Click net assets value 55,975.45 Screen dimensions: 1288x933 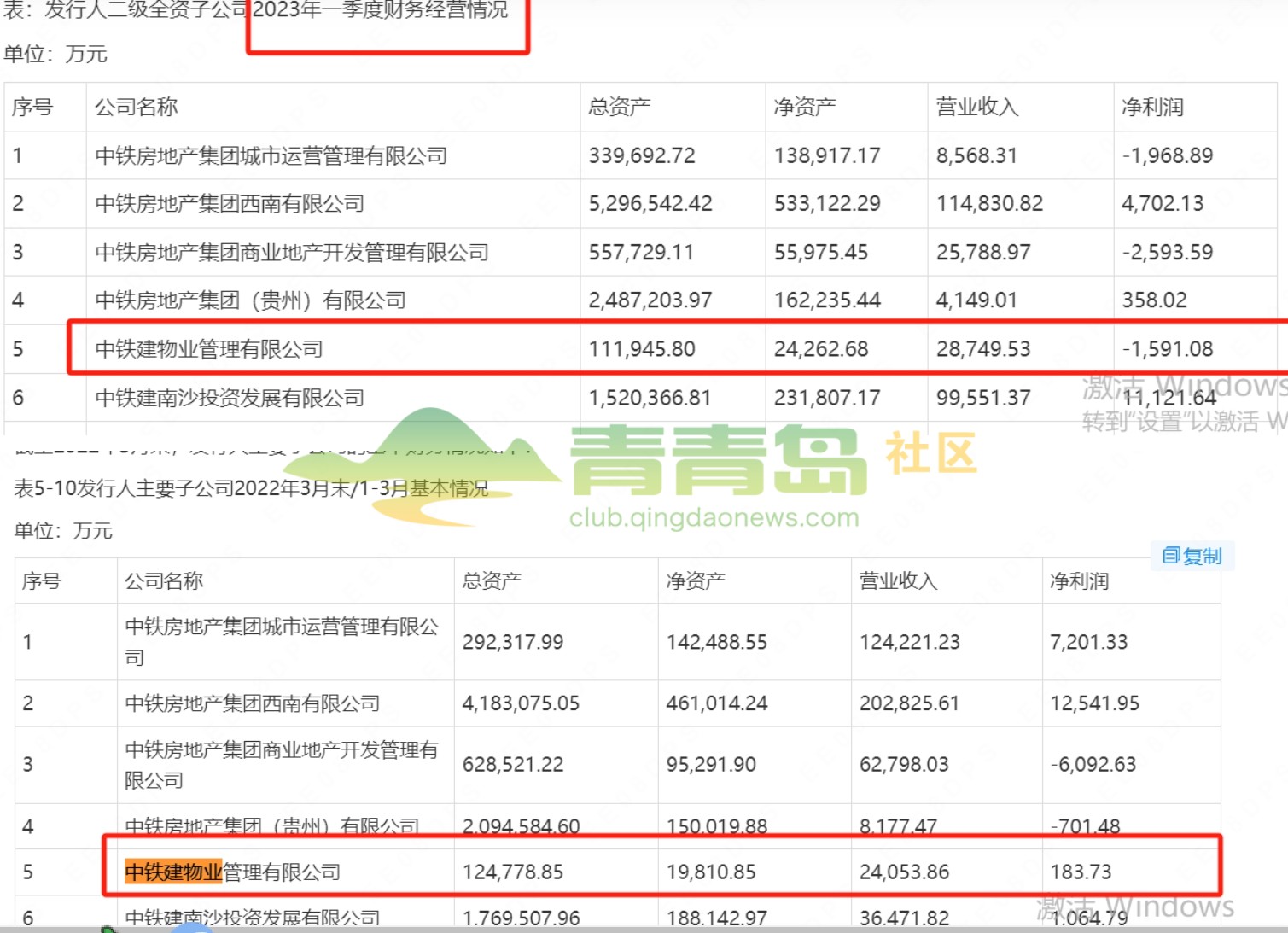(821, 253)
